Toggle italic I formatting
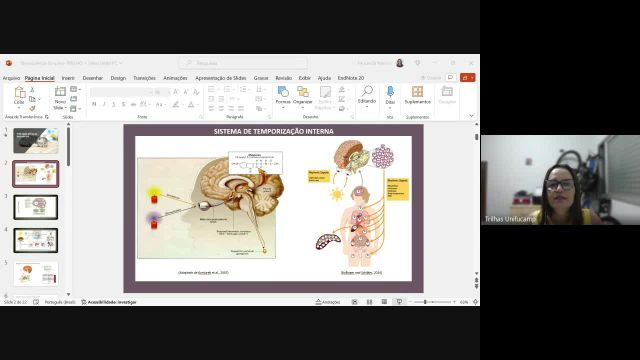The width and height of the screenshot is (640, 360). point(104,104)
